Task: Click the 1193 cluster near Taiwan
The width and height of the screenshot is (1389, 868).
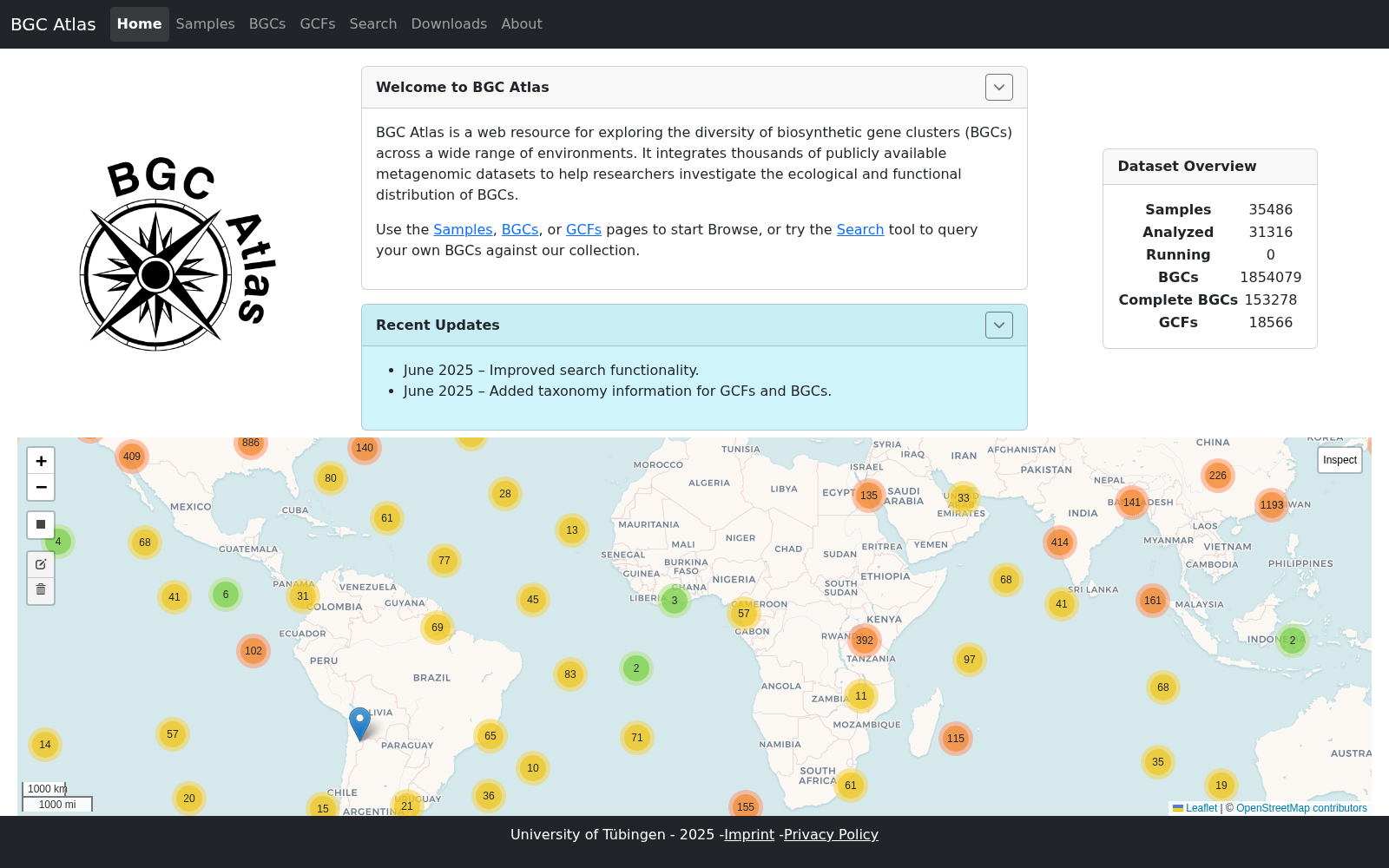Action: coord(1272,505)
